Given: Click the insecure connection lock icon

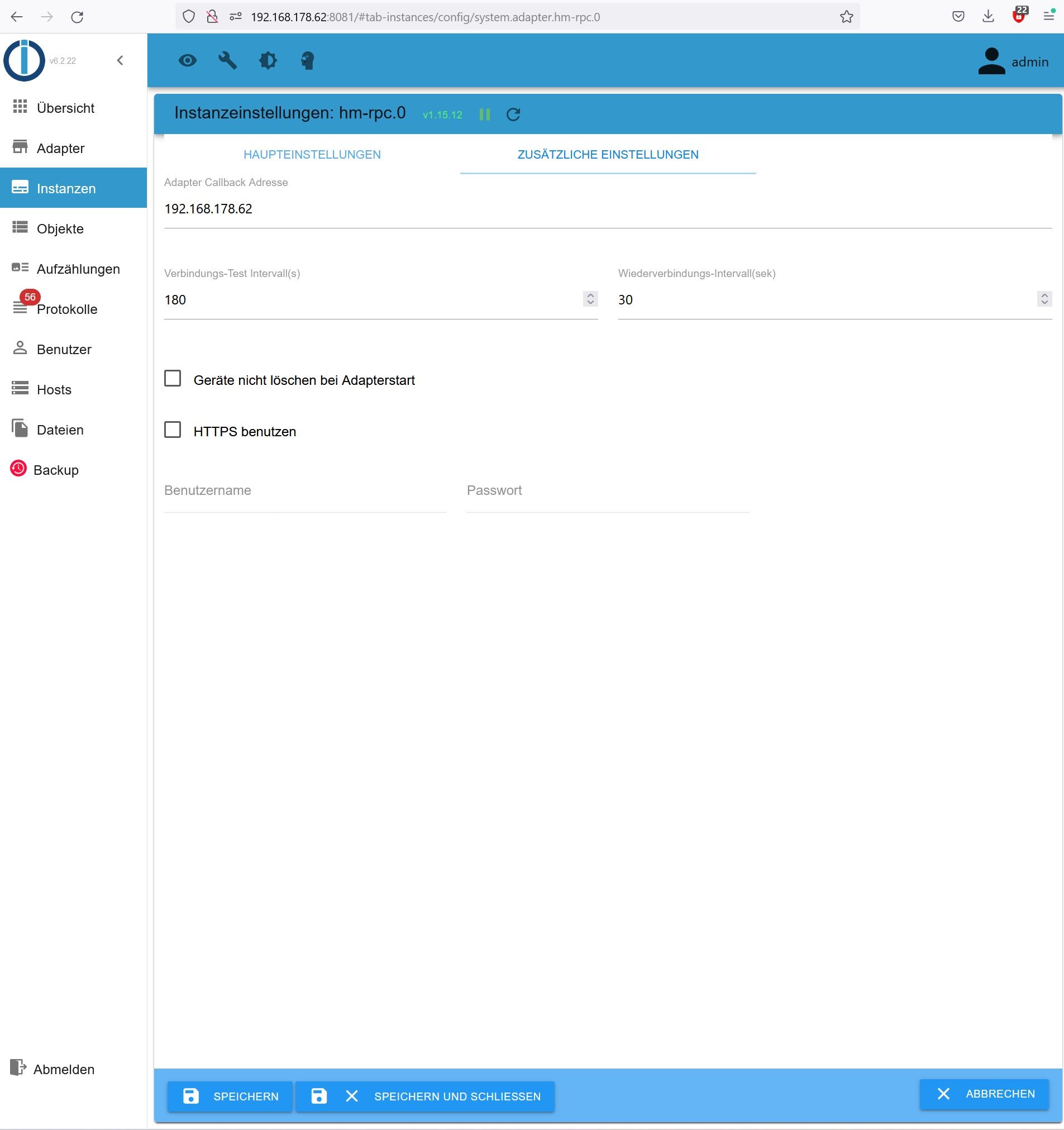Looking at the screenshot, I should point(212,17).
